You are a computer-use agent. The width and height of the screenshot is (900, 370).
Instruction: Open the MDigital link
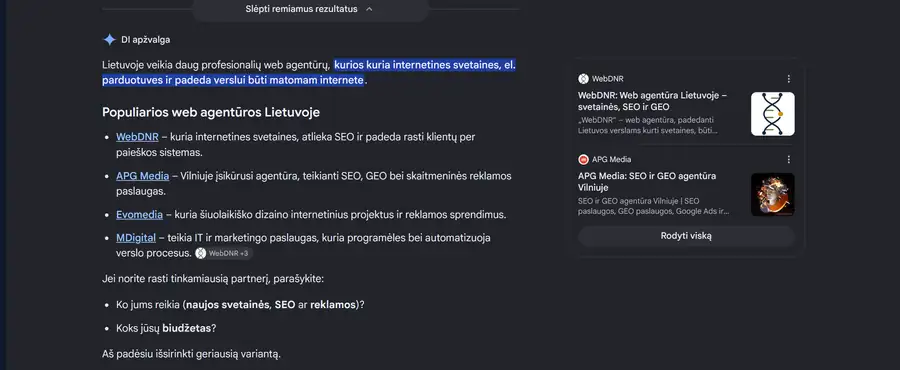136,237
